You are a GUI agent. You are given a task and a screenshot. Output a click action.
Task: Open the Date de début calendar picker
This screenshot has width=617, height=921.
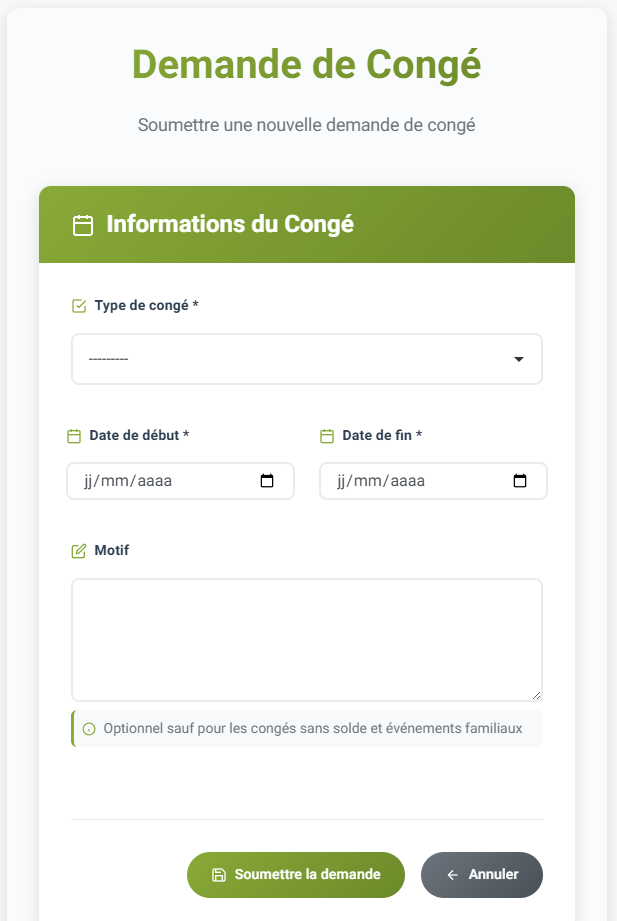[x=265, y=481]
